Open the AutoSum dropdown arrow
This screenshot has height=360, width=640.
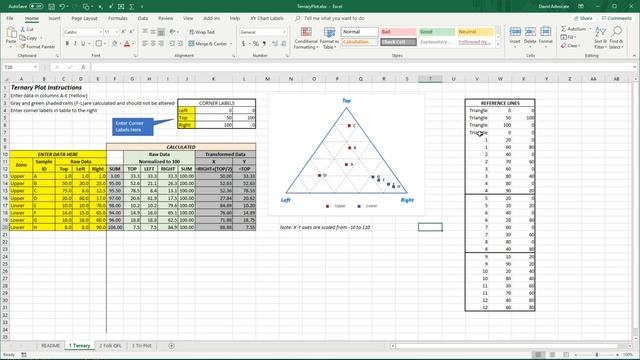(x=590, y=29)
